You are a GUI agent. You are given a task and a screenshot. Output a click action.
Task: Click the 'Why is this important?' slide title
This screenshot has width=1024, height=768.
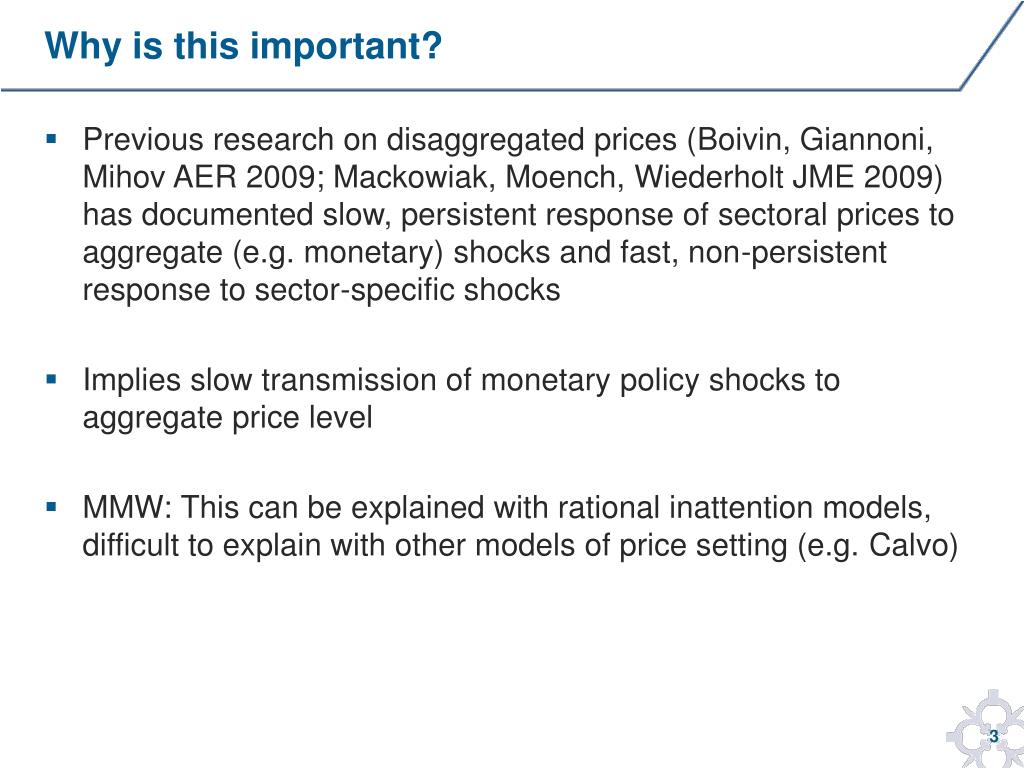click(243, 46)
